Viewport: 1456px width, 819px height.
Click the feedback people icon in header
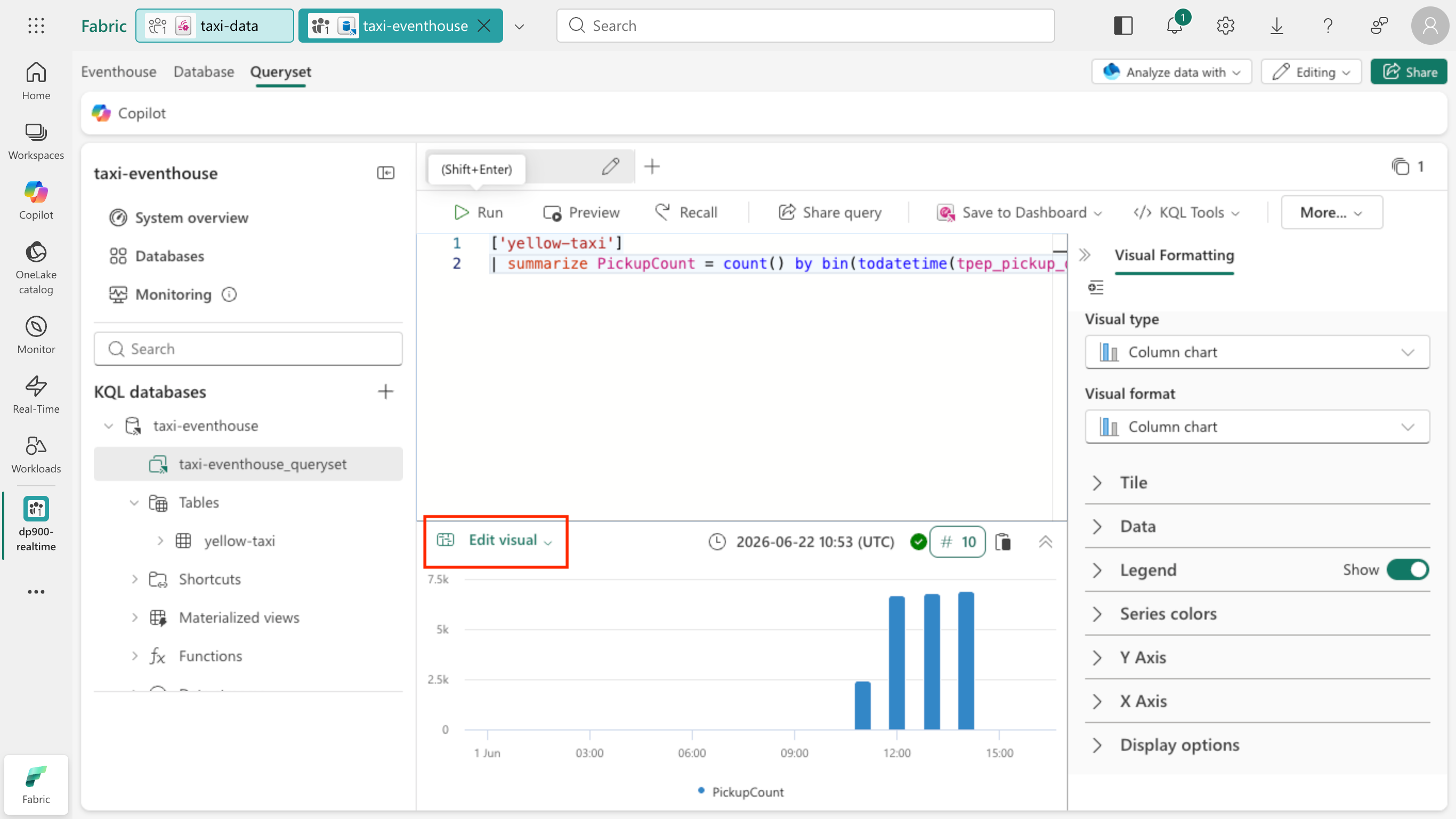[1379, 26]
